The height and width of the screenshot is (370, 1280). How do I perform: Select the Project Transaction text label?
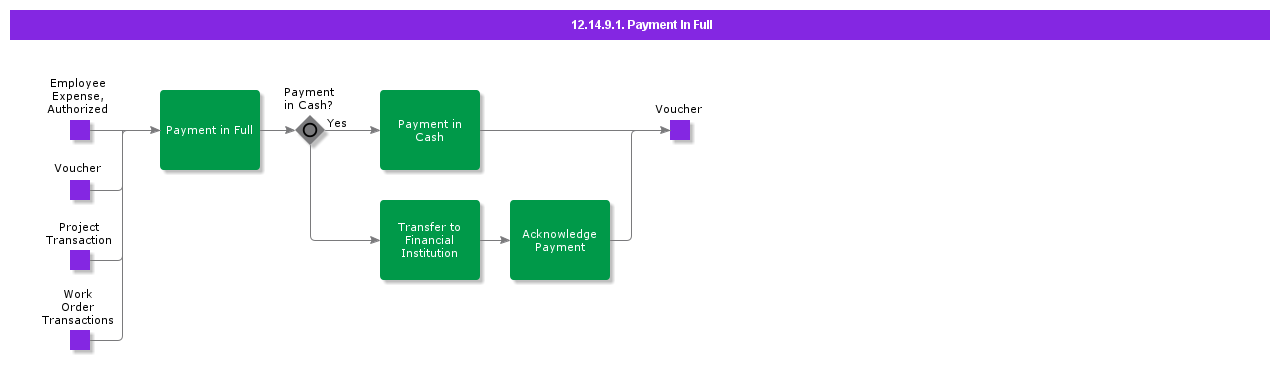pyautogui.click(x=79, y=234)
